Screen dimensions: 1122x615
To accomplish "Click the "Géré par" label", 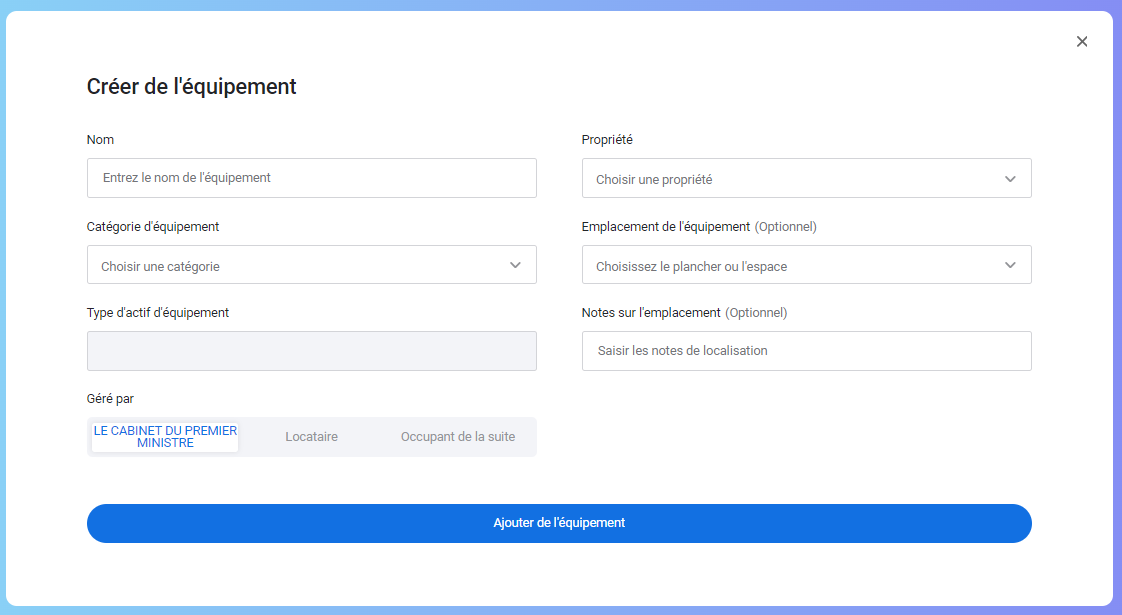I will (110, 399).
